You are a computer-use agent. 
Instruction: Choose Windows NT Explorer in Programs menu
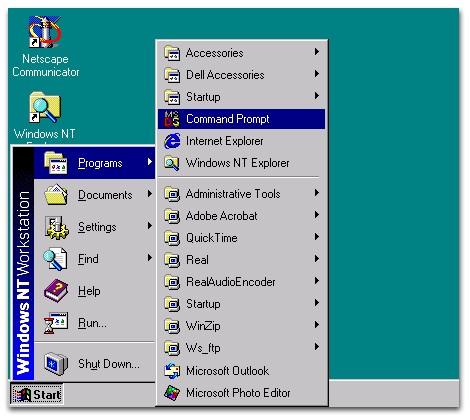(241, 163)
